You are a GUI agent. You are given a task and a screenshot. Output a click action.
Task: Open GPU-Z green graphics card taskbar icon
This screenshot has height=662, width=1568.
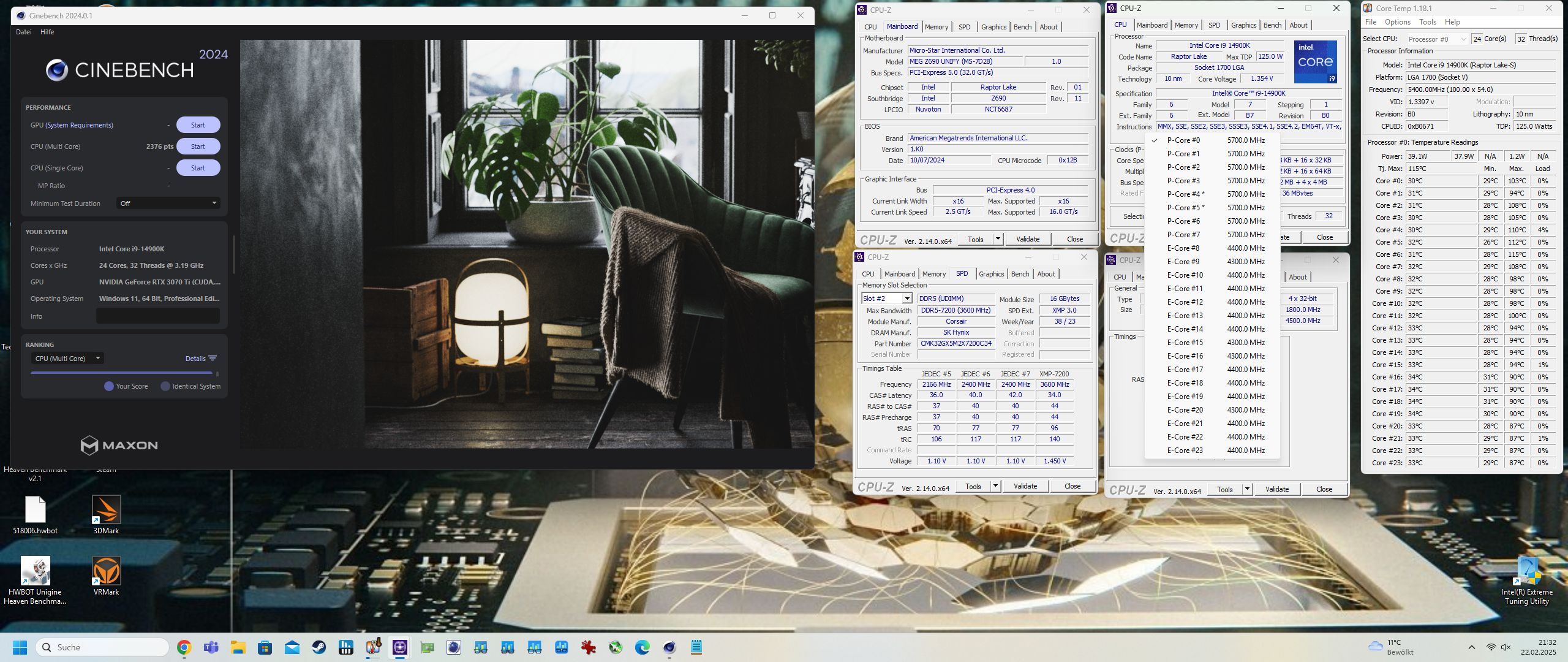(x=427, y=647)
